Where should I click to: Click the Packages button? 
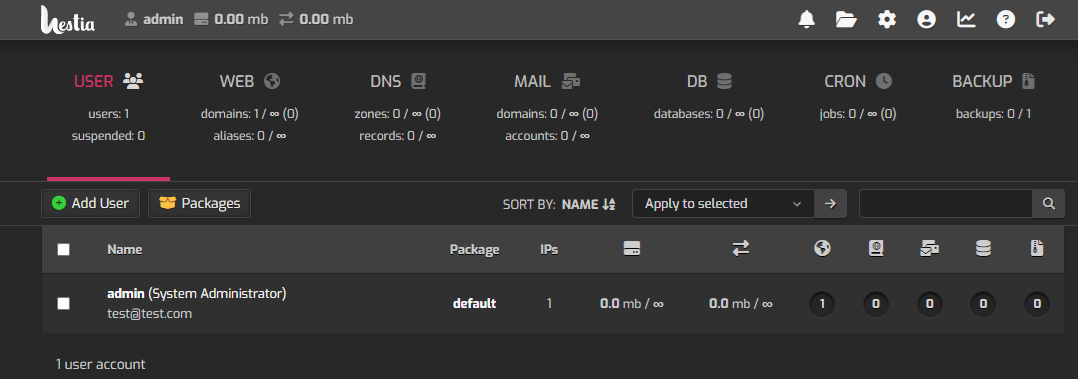tap(199, 204)
